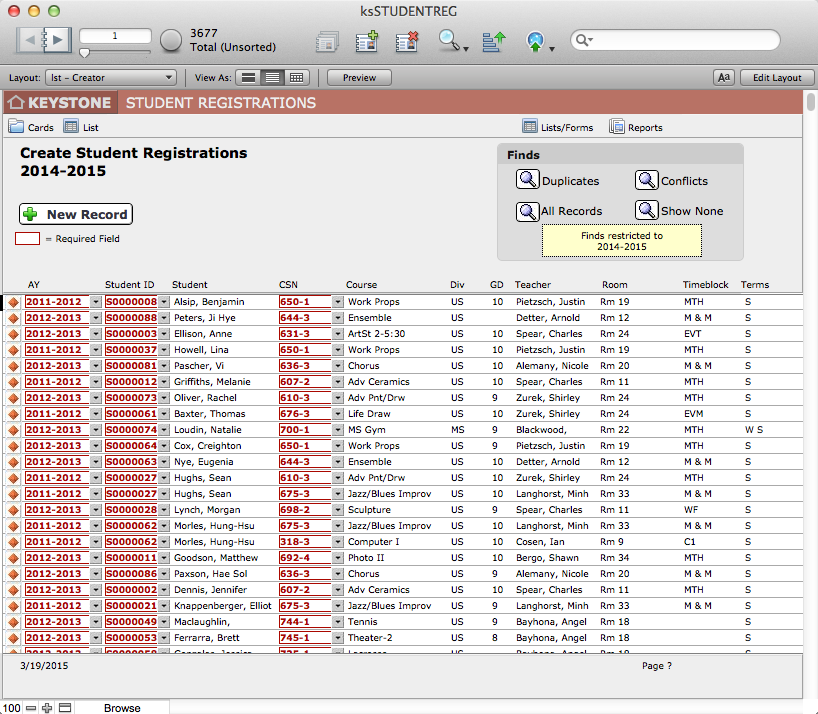Image resolution: width=818 pixels, height=714 pixels.
Task: Expand AY dropdown for Alsip, Benjamin row
Action: (96, 302)
